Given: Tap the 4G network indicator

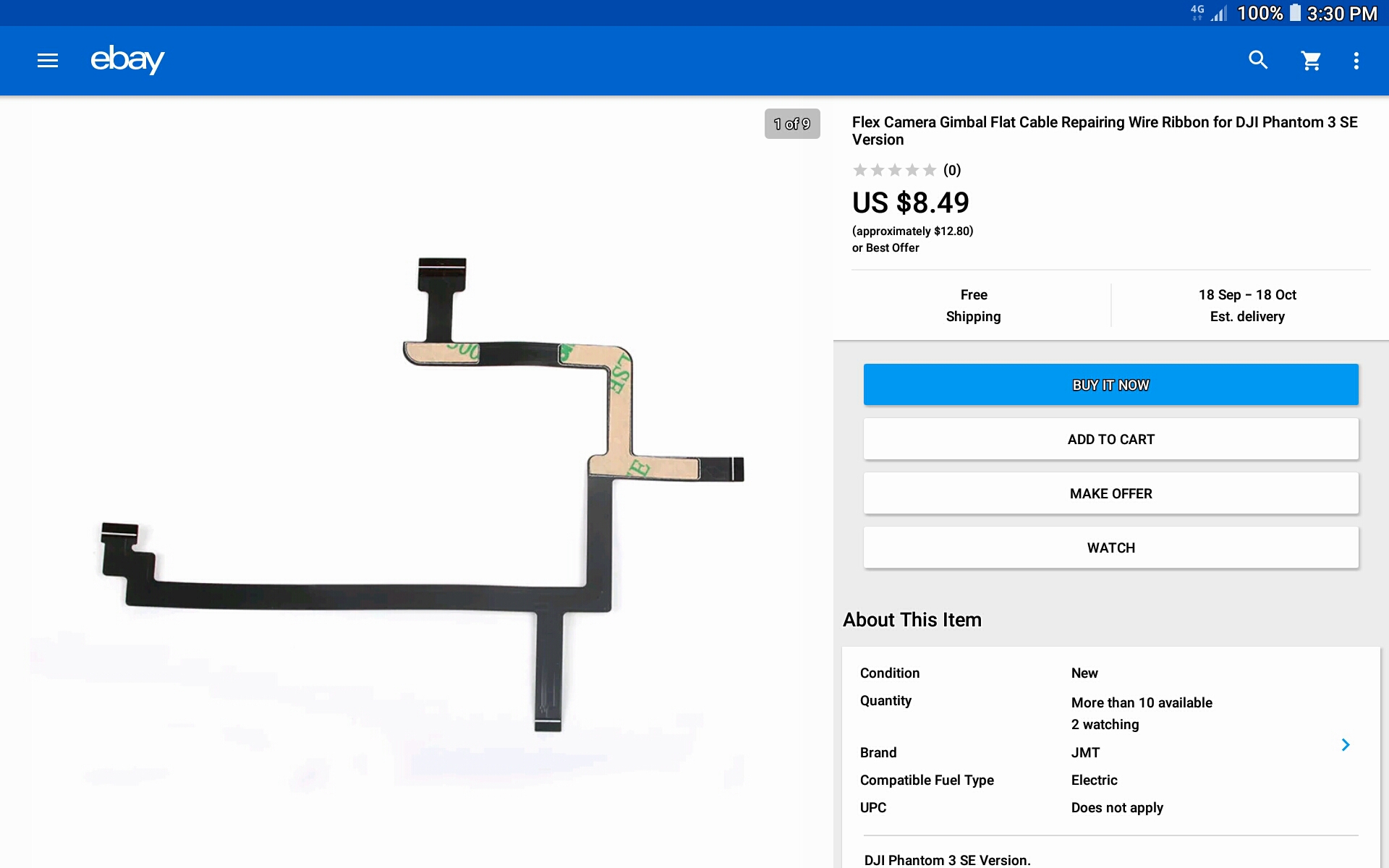Looking at the screenshot, I should click(x=1197, y=12).
